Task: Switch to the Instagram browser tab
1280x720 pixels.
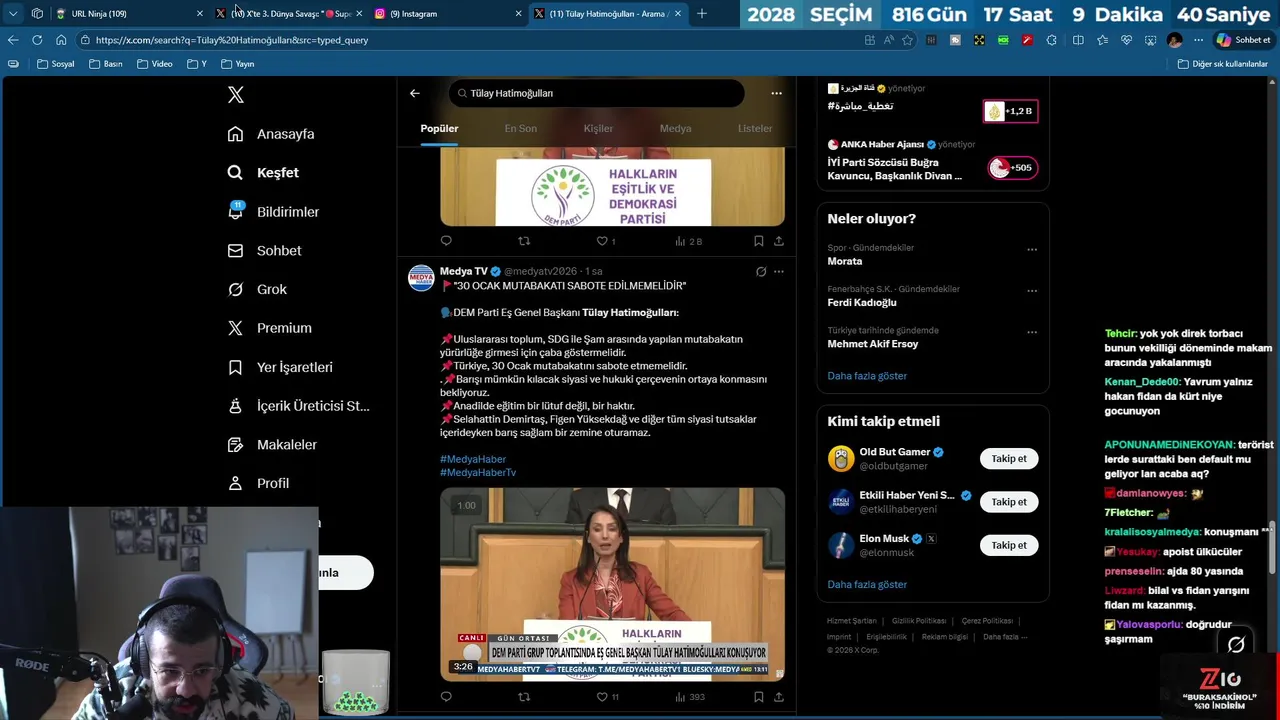Action: pyautogui.click(x=448, y=13)
